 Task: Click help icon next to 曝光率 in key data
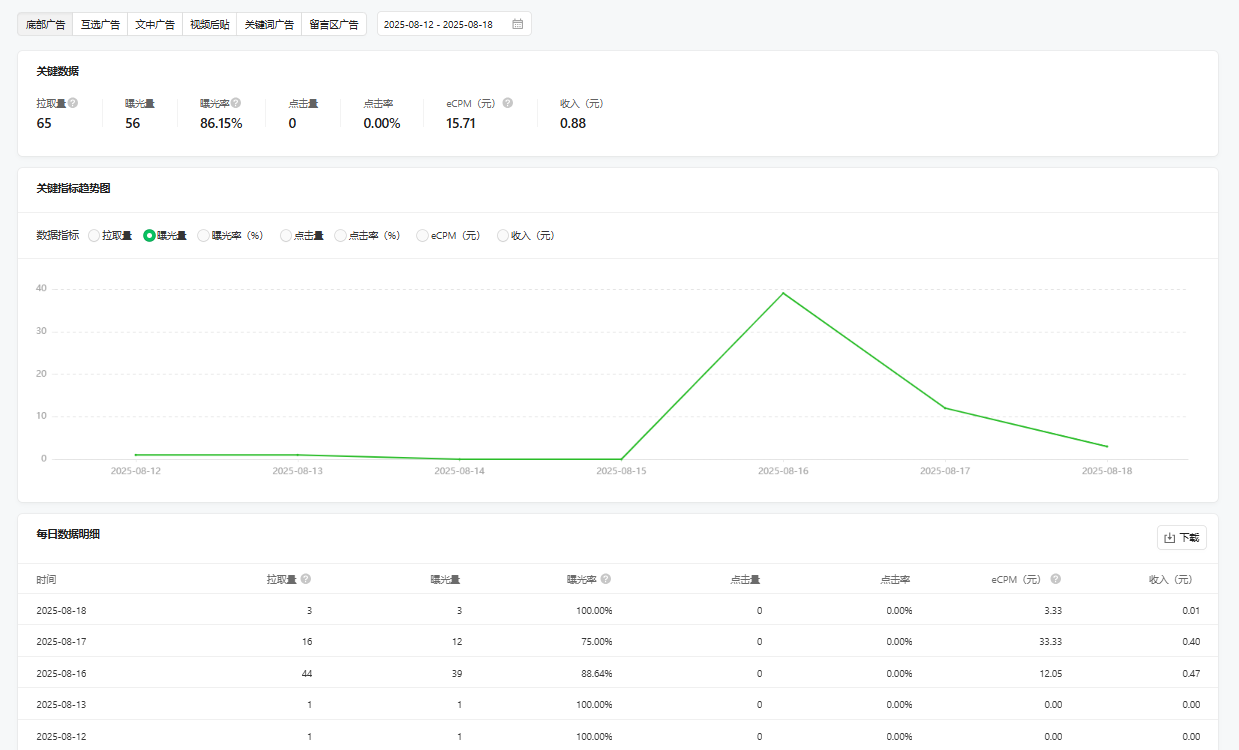click(236, 102)
